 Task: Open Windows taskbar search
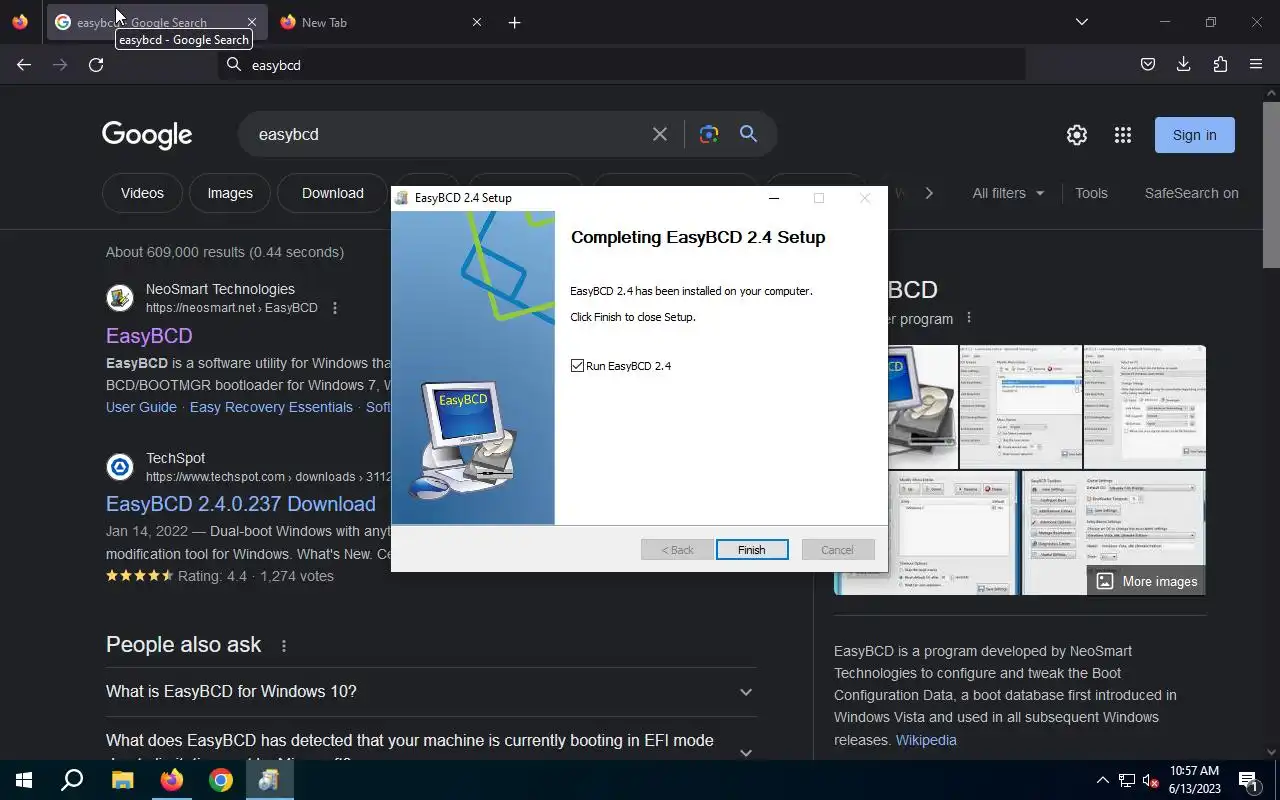[72, 780]
